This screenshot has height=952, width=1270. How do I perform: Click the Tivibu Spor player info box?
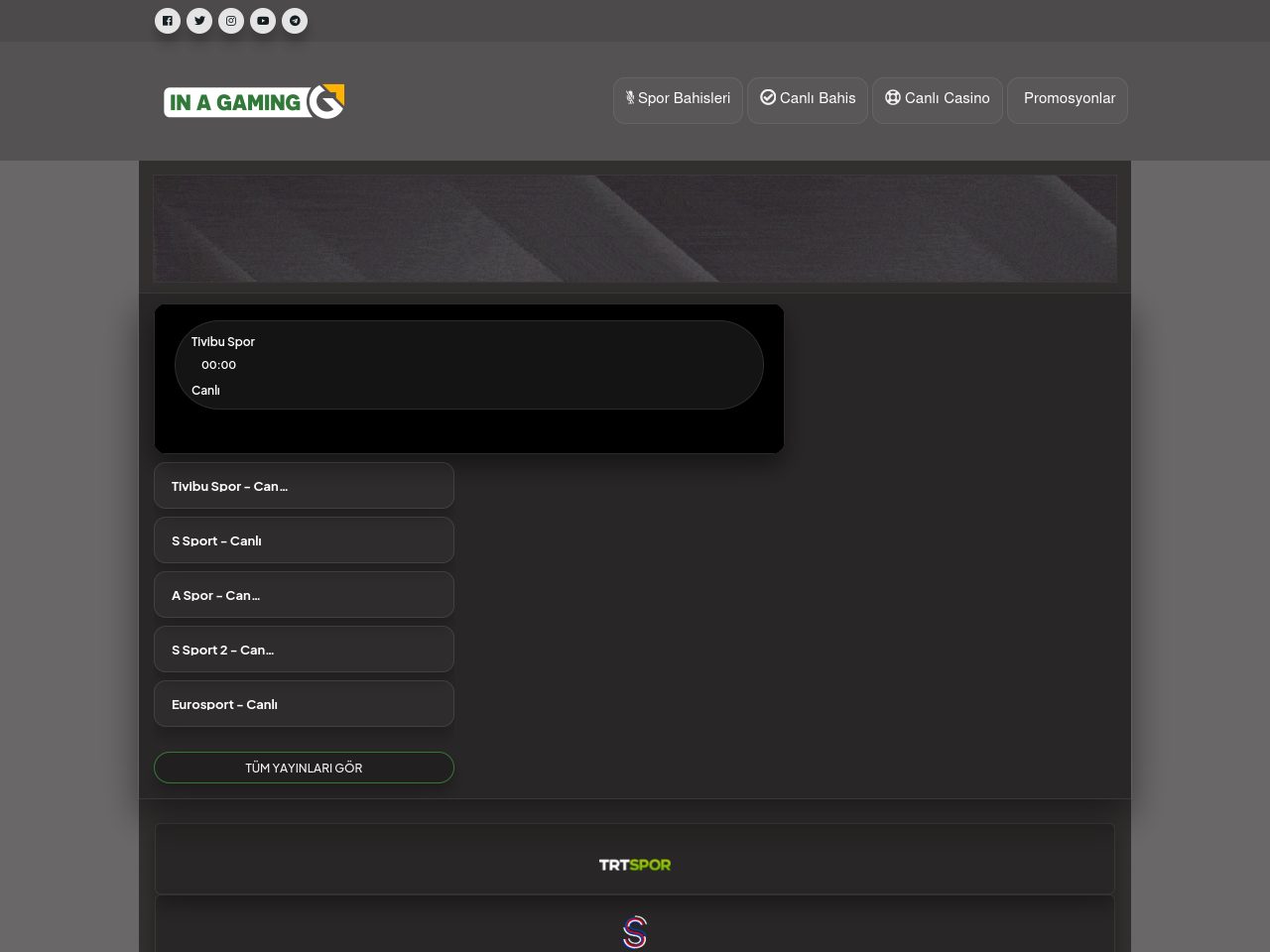(x=469, y=365)
